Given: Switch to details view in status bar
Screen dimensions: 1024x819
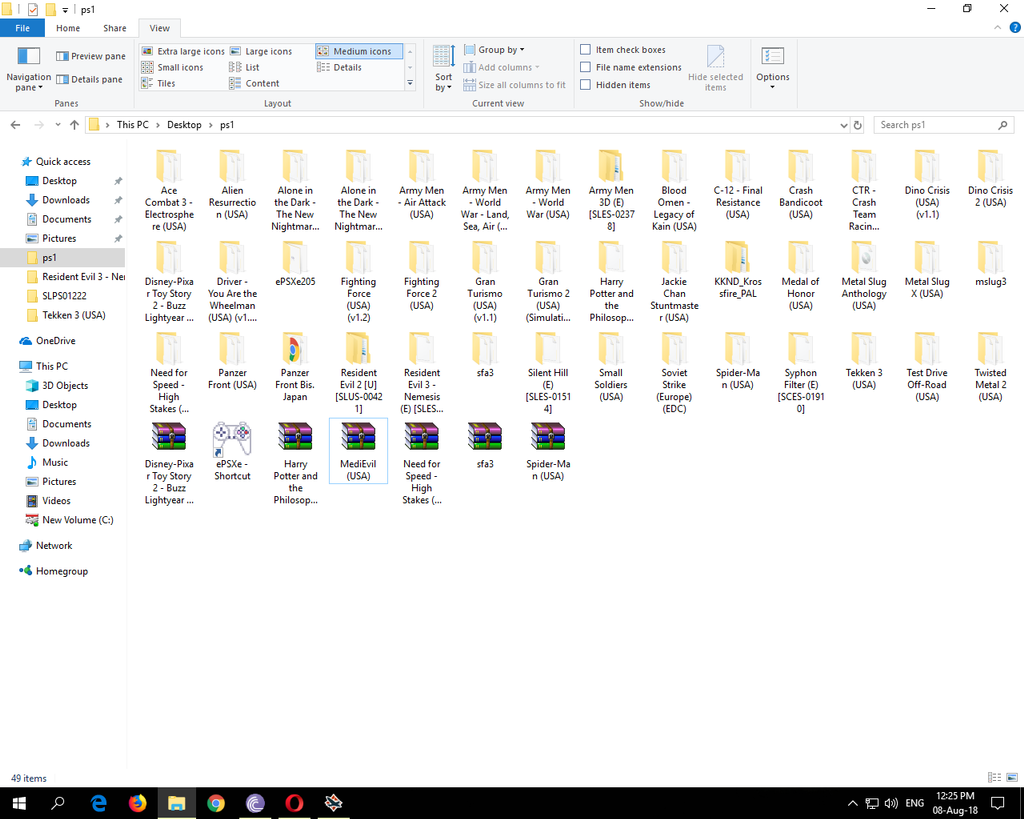Looking at the screenshot, I should (995, 777).
